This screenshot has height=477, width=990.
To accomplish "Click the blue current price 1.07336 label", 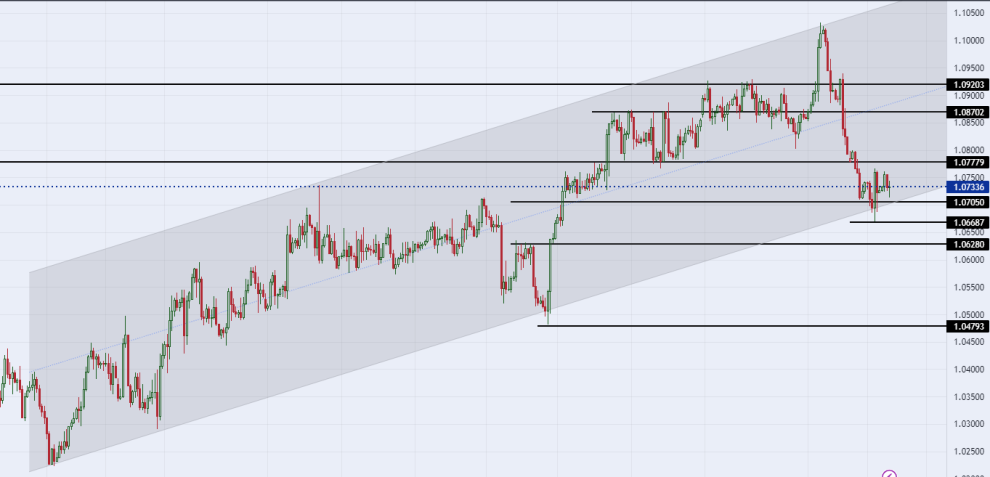I will pos(969,187).
